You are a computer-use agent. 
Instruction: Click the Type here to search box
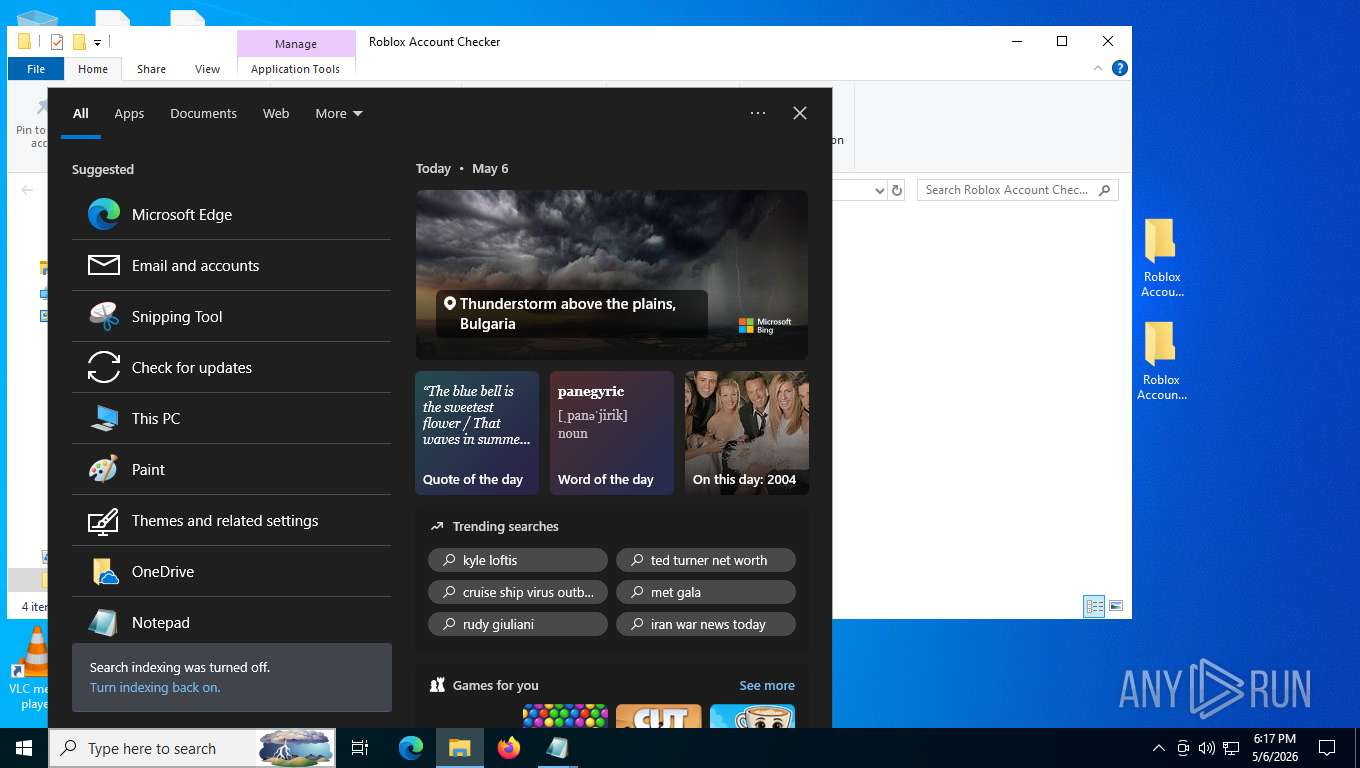pyautogui.click(x=194, y=748)
